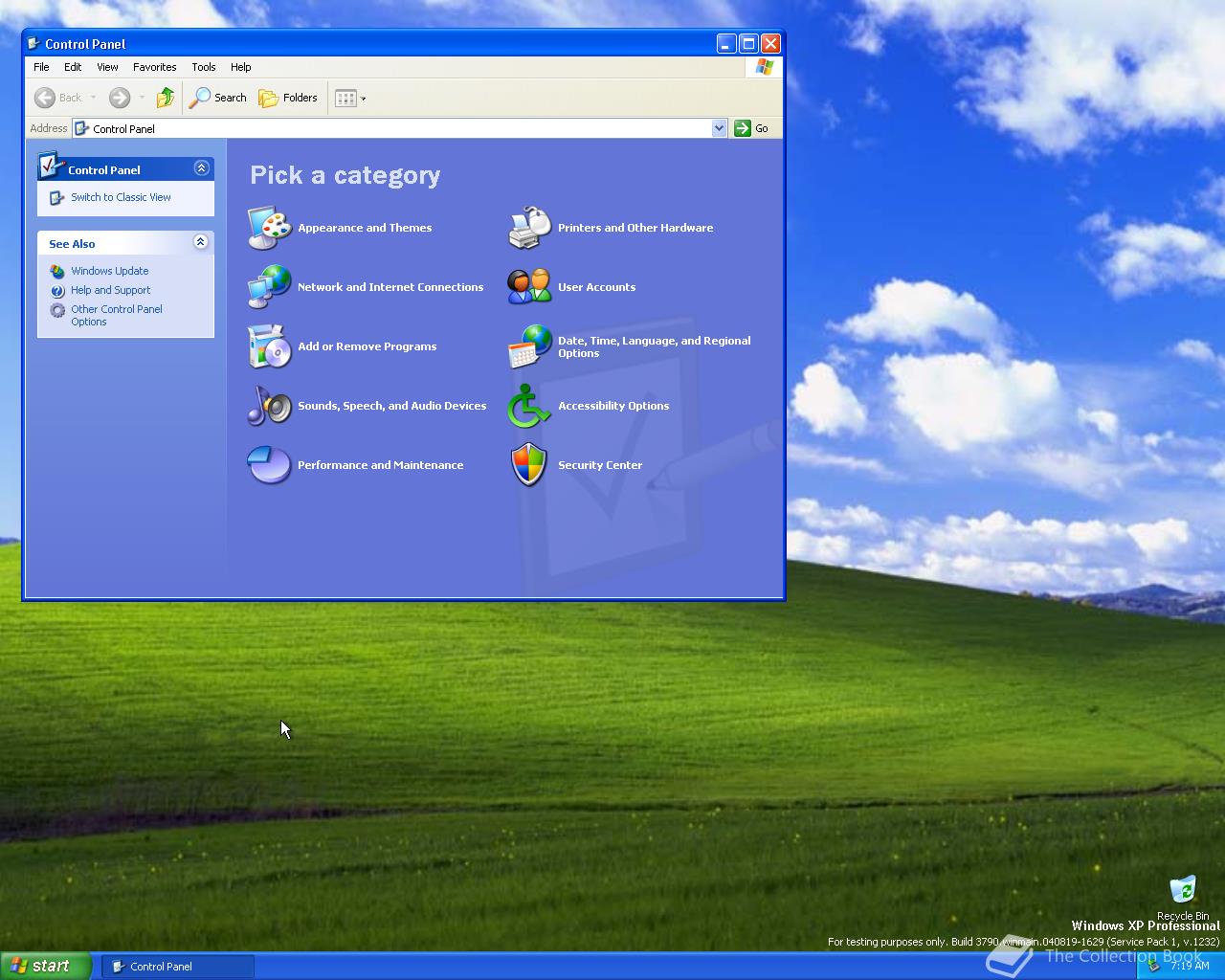
Task: Open the Network and Internet Connections globe icon
Action: click(270, 287)
